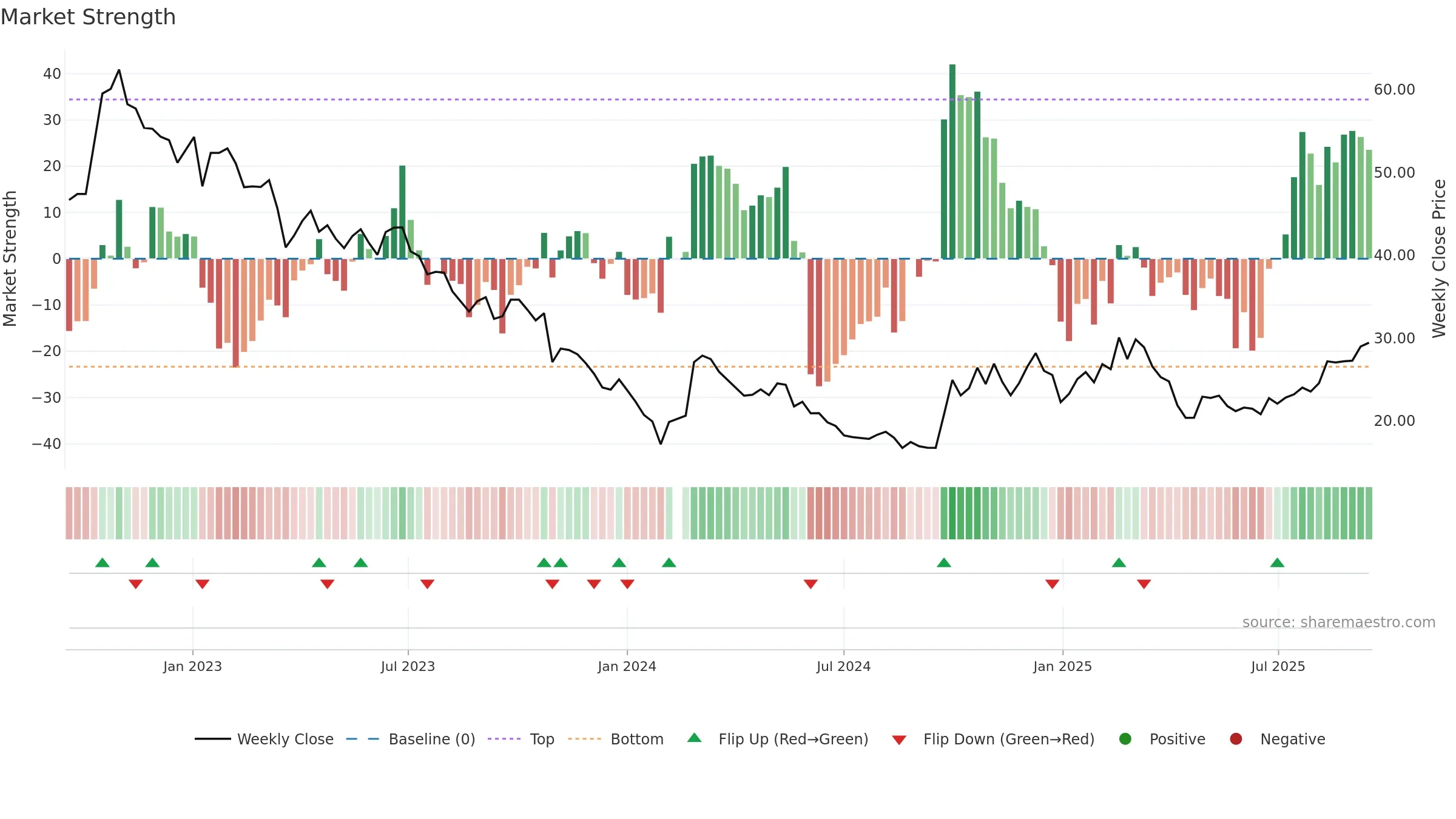This screenshot has width=1456, height=819.
Task: Toggle the Baseline (0) legend entry
Action: (x=411, y=739)
